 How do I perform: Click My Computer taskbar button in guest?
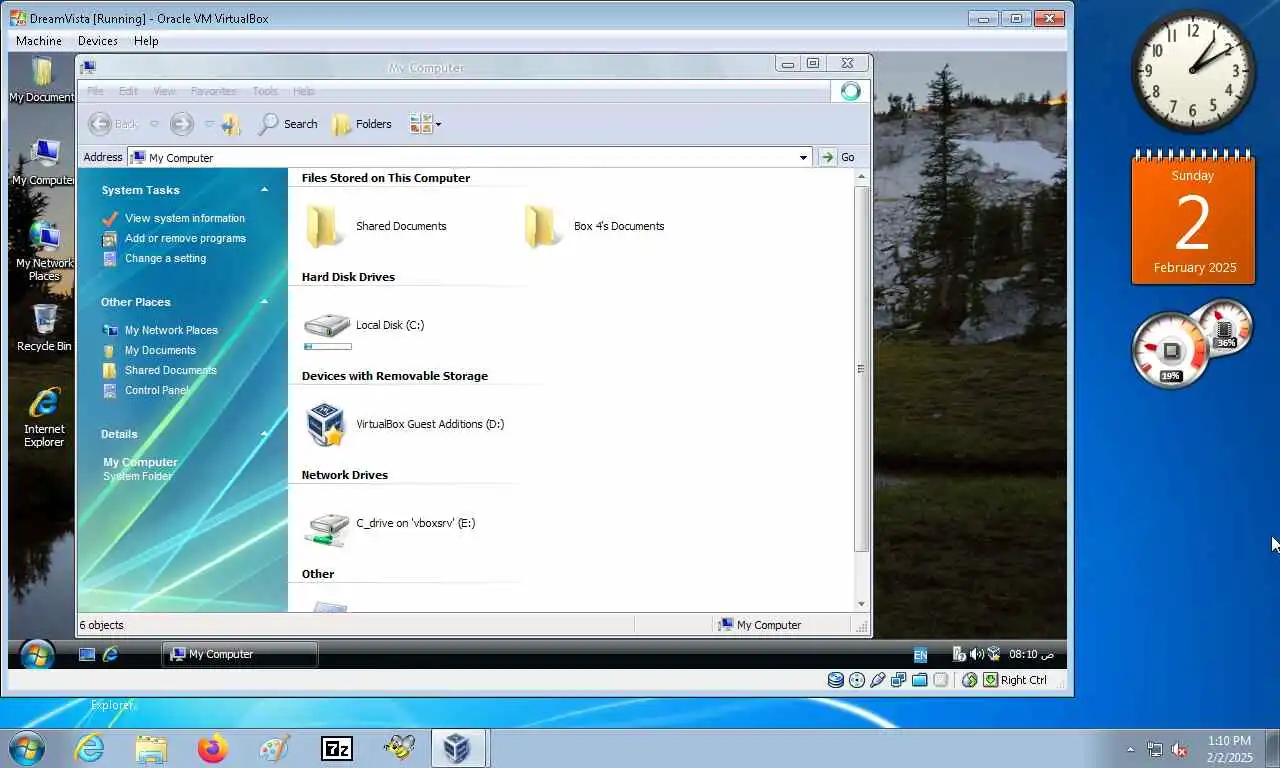(240, 654)
